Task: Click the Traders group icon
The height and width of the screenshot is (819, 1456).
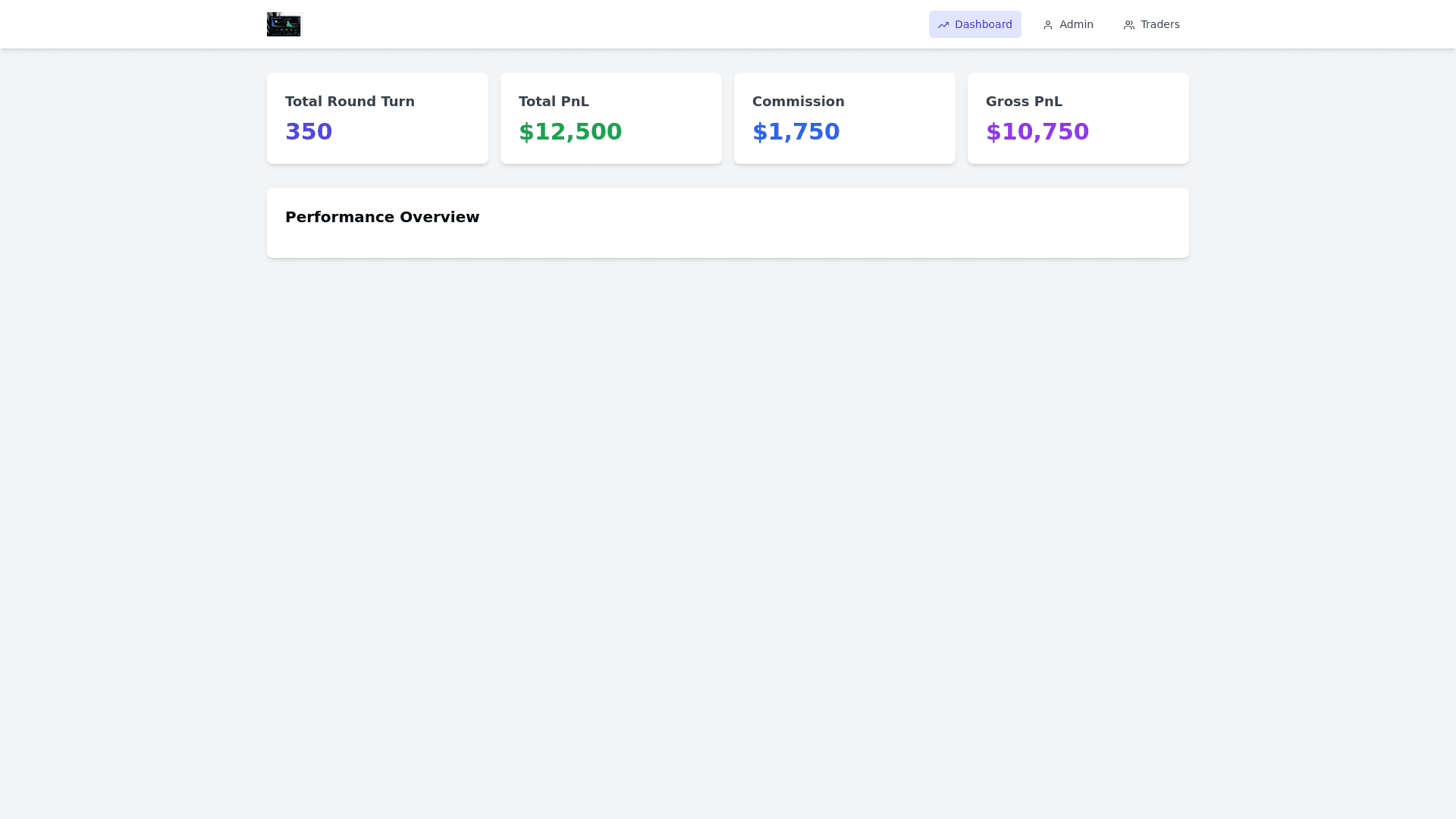Action: coord(1129,25)
